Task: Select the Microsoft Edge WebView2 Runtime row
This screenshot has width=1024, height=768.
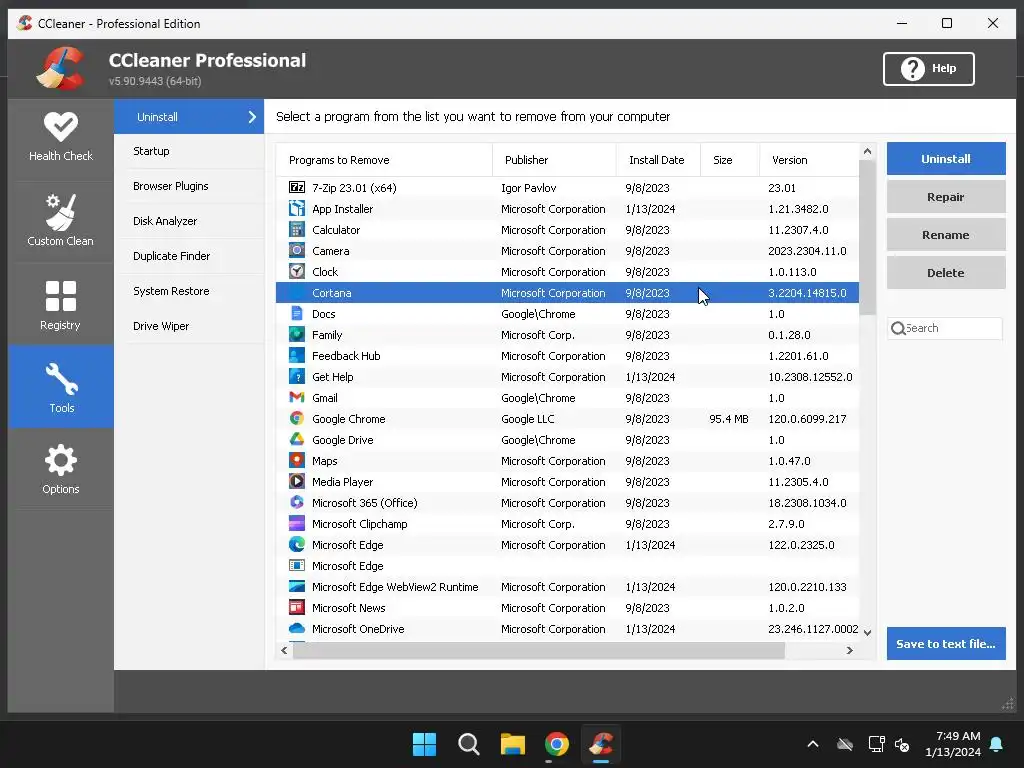Action: pos(568,586)
